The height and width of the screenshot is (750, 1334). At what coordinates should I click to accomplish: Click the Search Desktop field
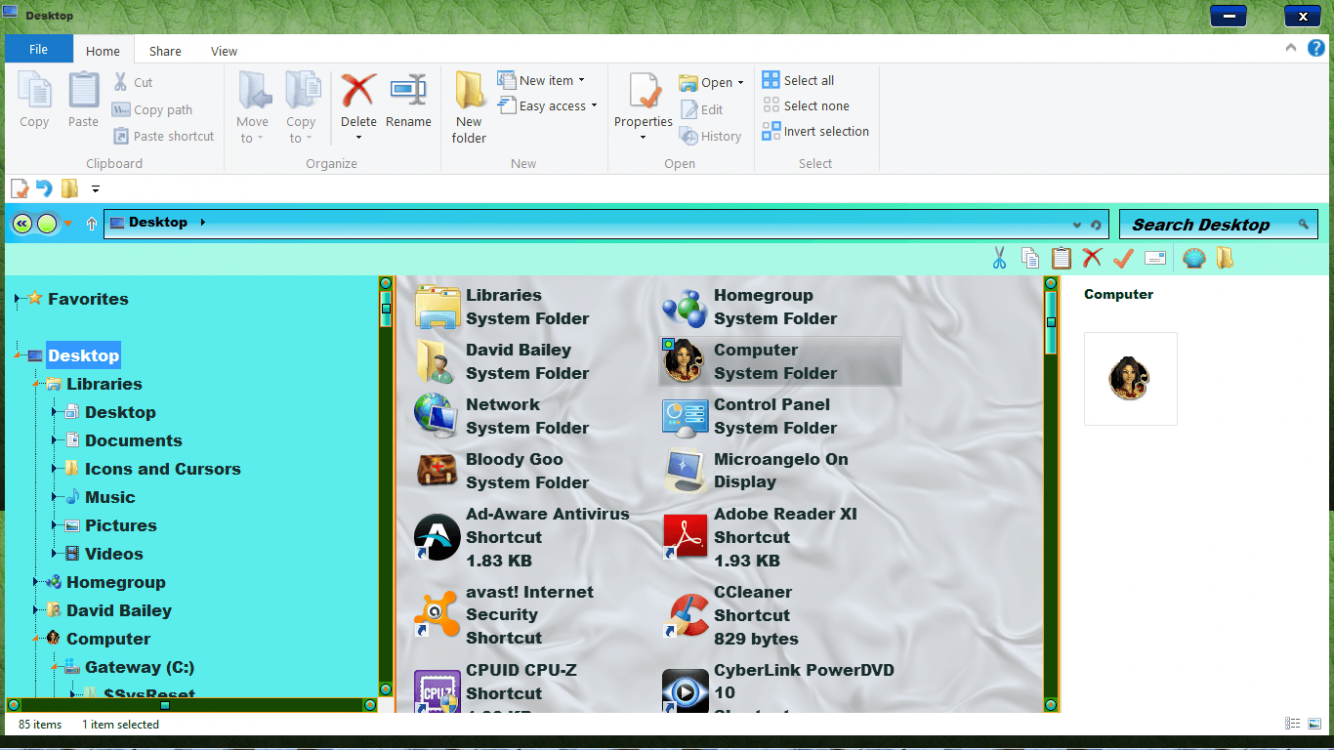click(1218, 225)
